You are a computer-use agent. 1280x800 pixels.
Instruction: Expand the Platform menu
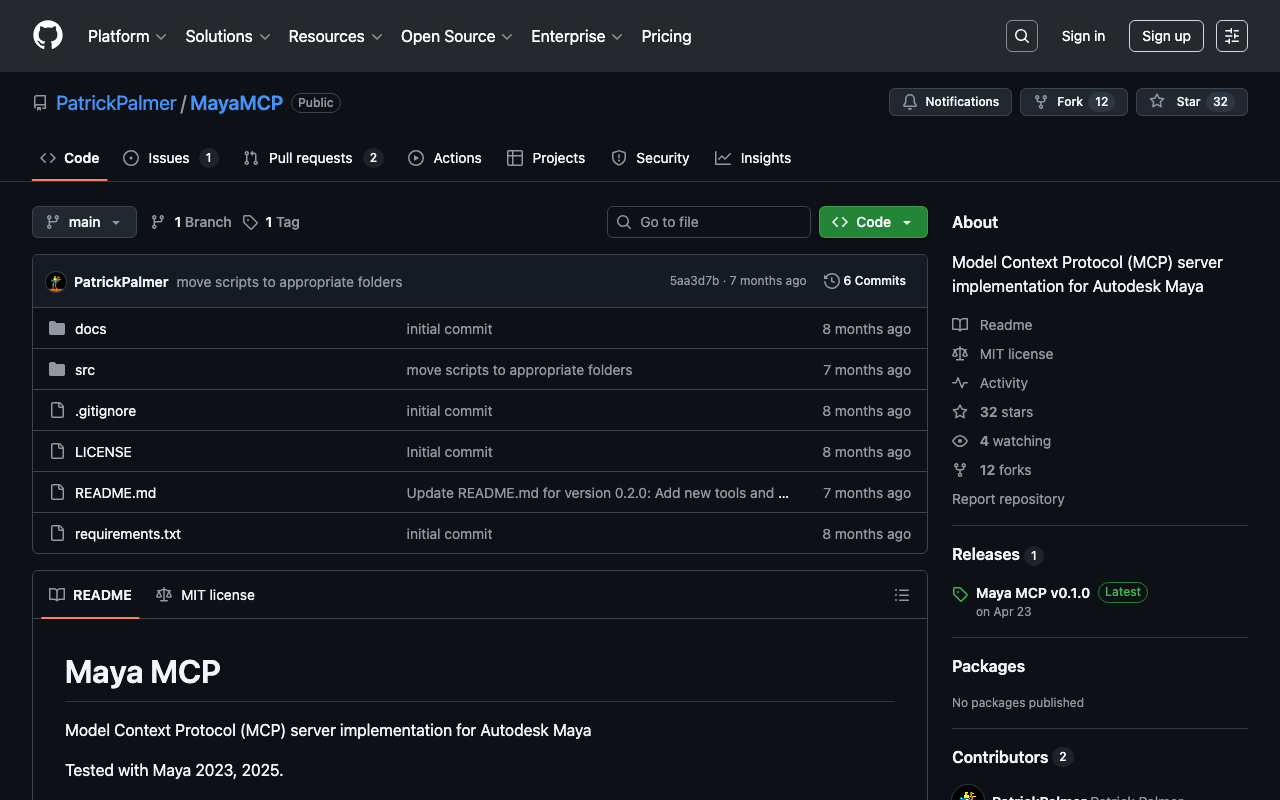pos(127,36)
